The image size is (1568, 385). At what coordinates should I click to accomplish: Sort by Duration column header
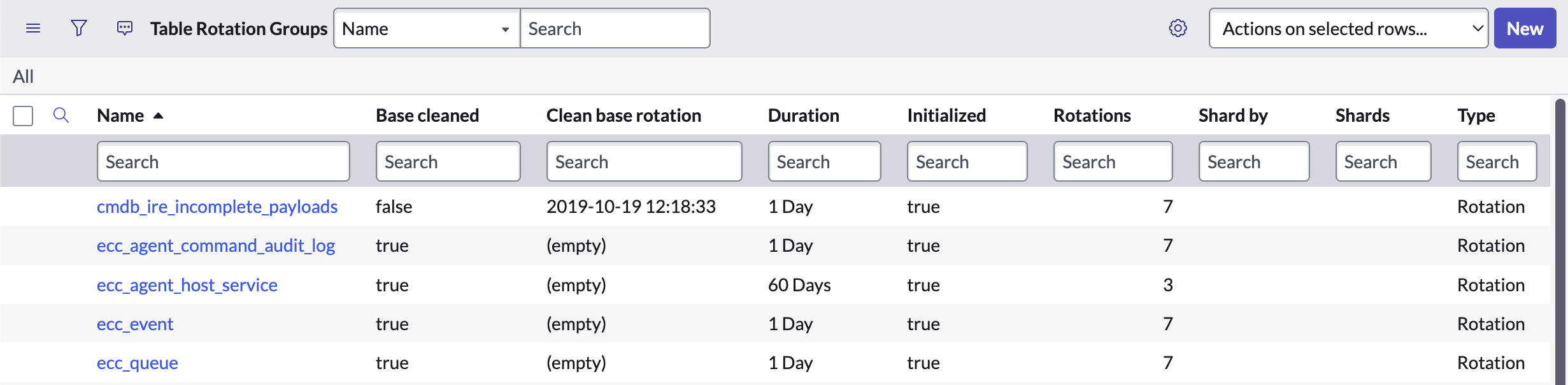tap(804, 115)
